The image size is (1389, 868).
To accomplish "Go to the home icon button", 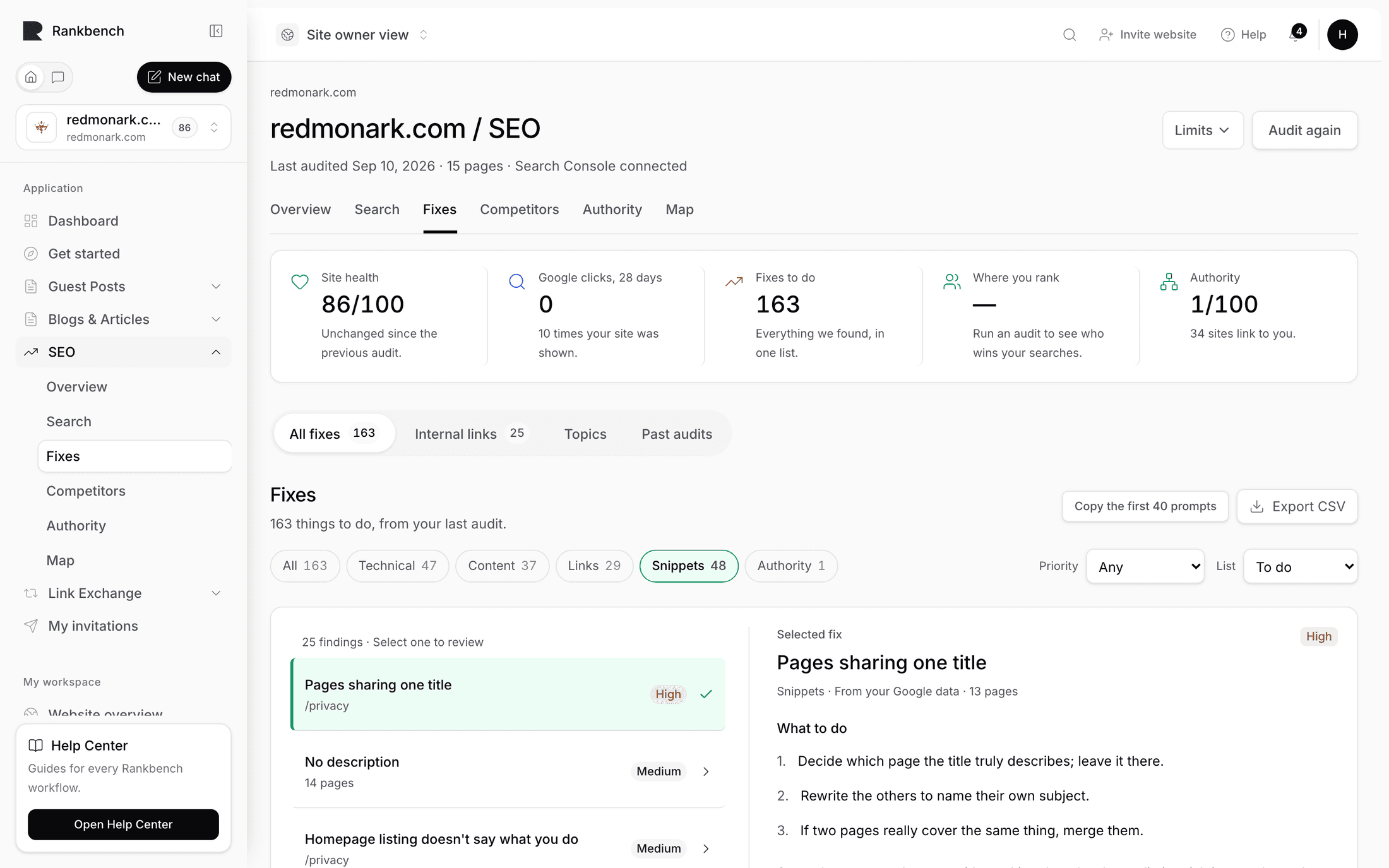I will tap(31, 77).
